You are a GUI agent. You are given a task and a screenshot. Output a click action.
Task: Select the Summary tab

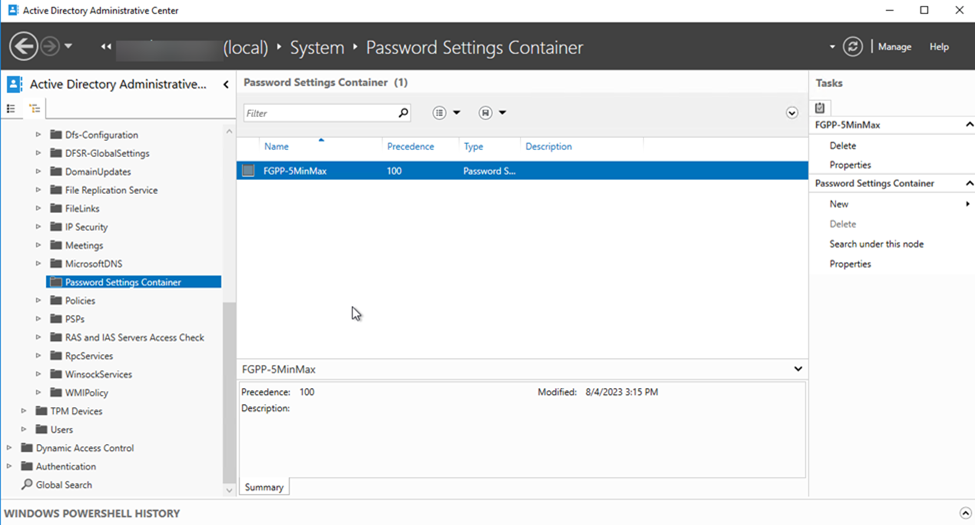click(264, 487)
